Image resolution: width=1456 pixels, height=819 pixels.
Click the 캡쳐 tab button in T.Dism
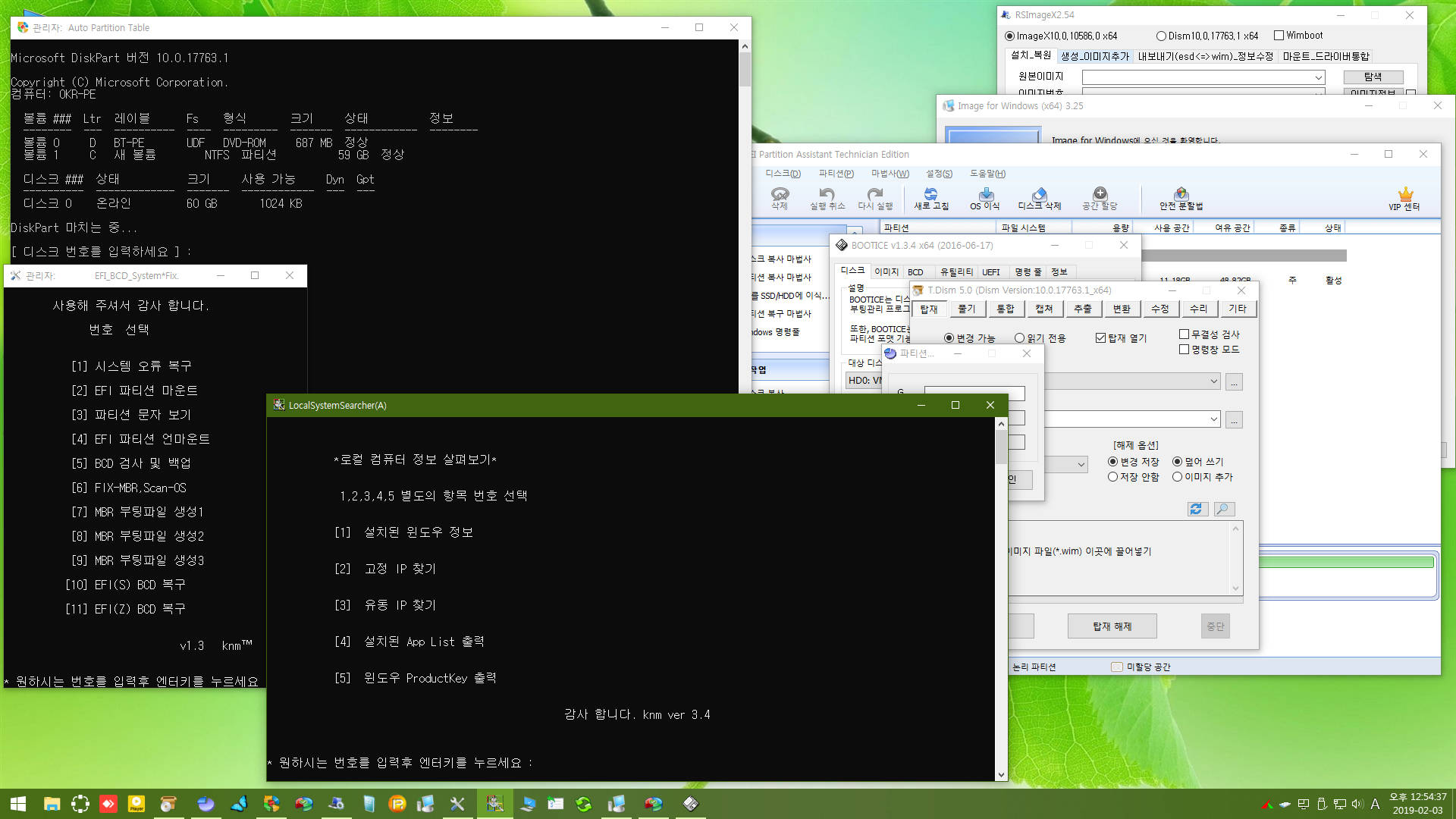[1044, 309]
